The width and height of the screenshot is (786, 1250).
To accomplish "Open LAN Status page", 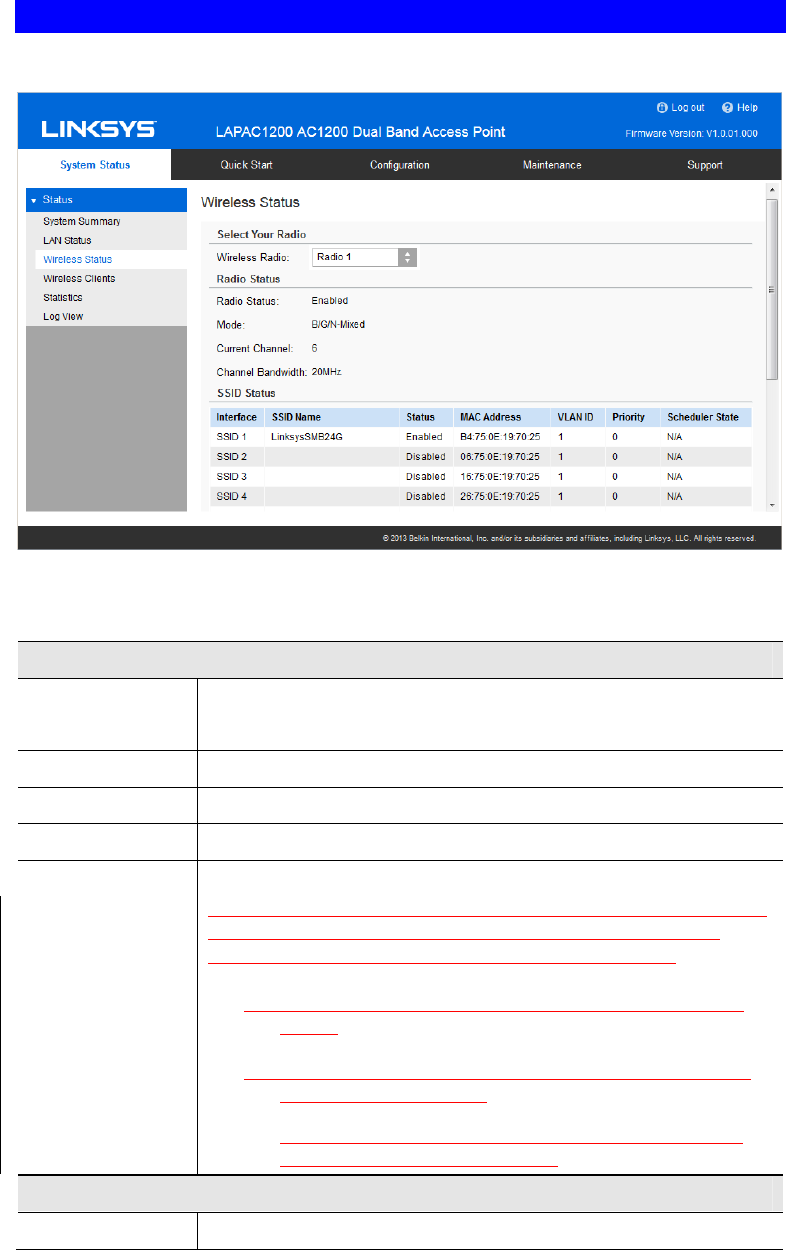I will (x=66, y=240).
